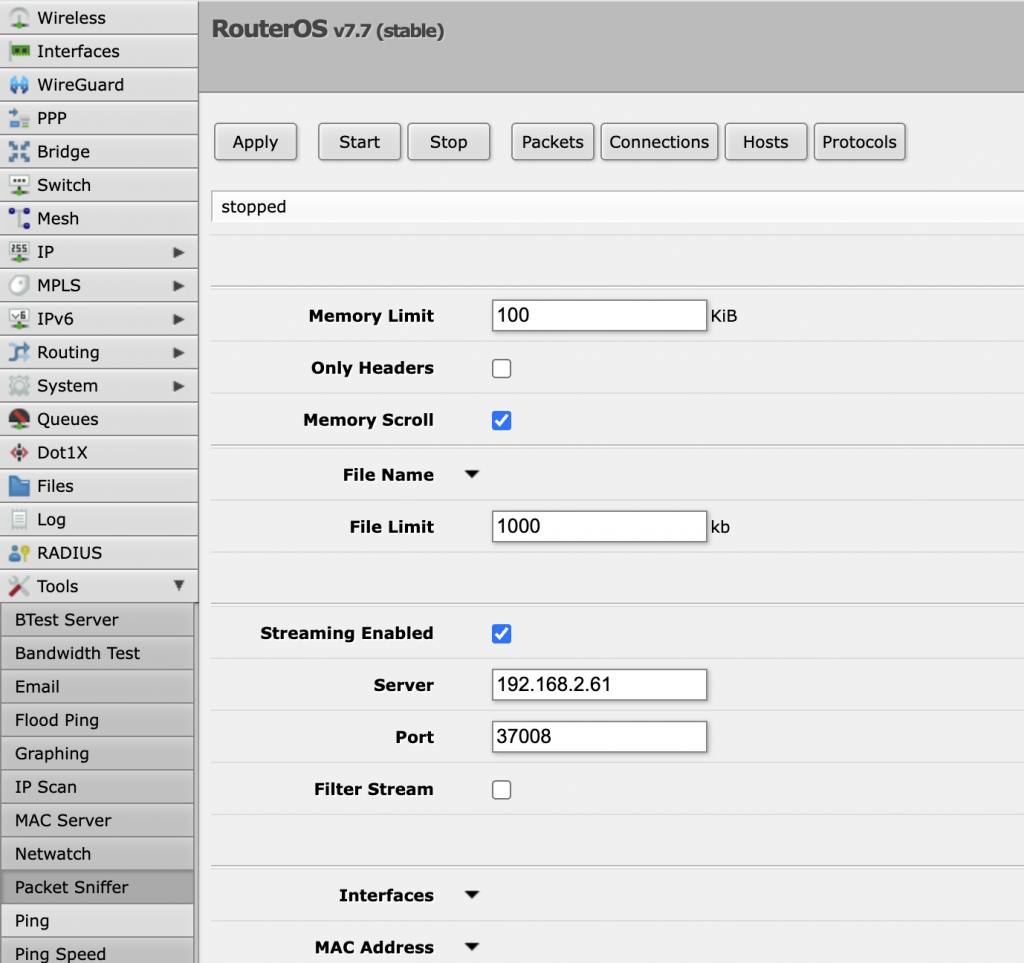1024x963 pixels.
Task: Click the Port input field
Action: [x=599, y=736]
